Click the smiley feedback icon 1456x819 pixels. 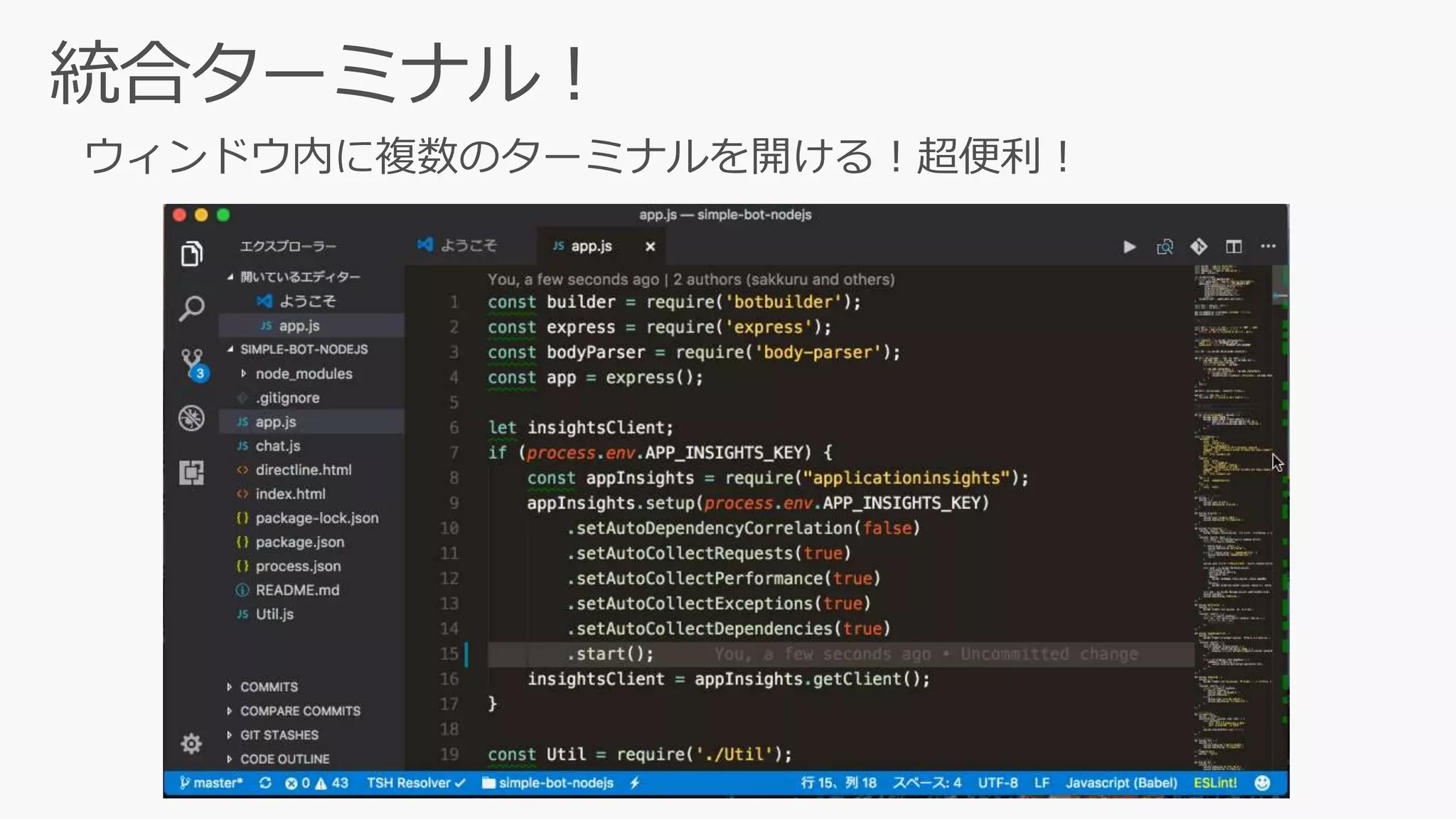pos(1262,783)
